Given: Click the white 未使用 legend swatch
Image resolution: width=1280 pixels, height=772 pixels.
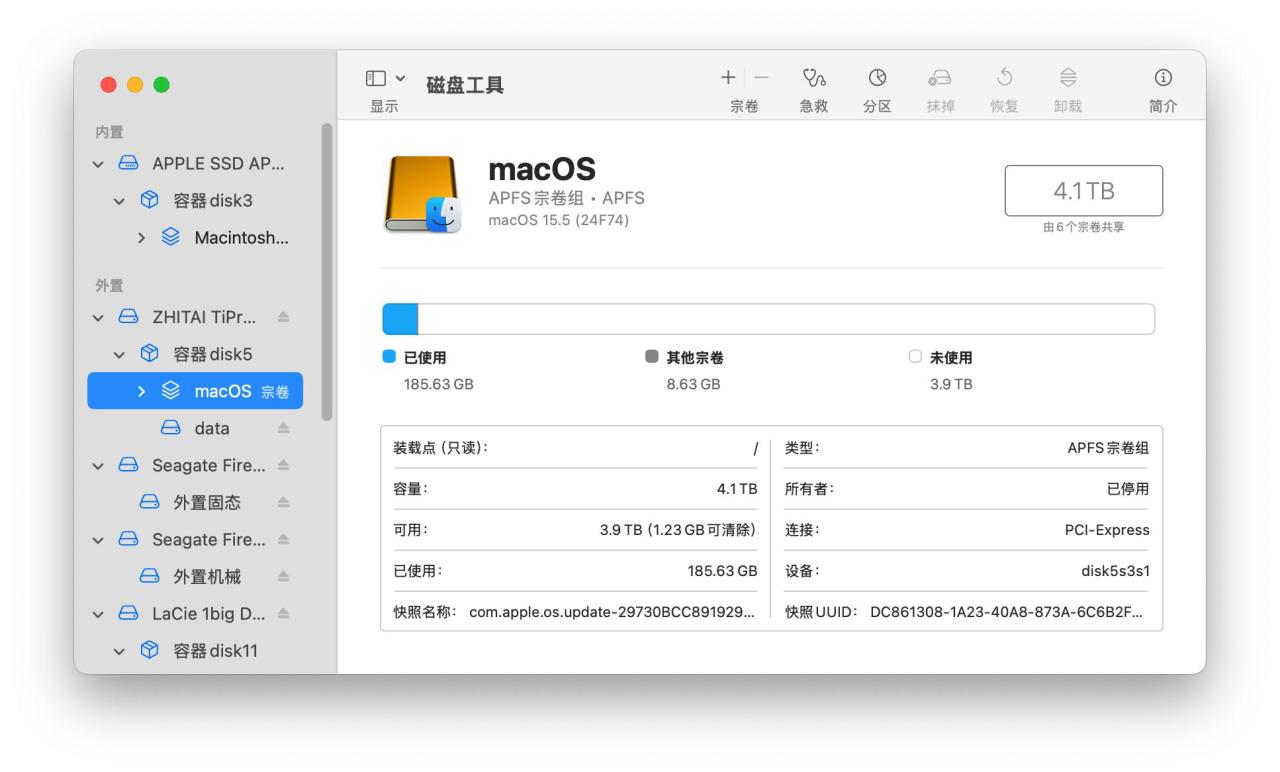Looking at the screenshot, I should [917, 357].
